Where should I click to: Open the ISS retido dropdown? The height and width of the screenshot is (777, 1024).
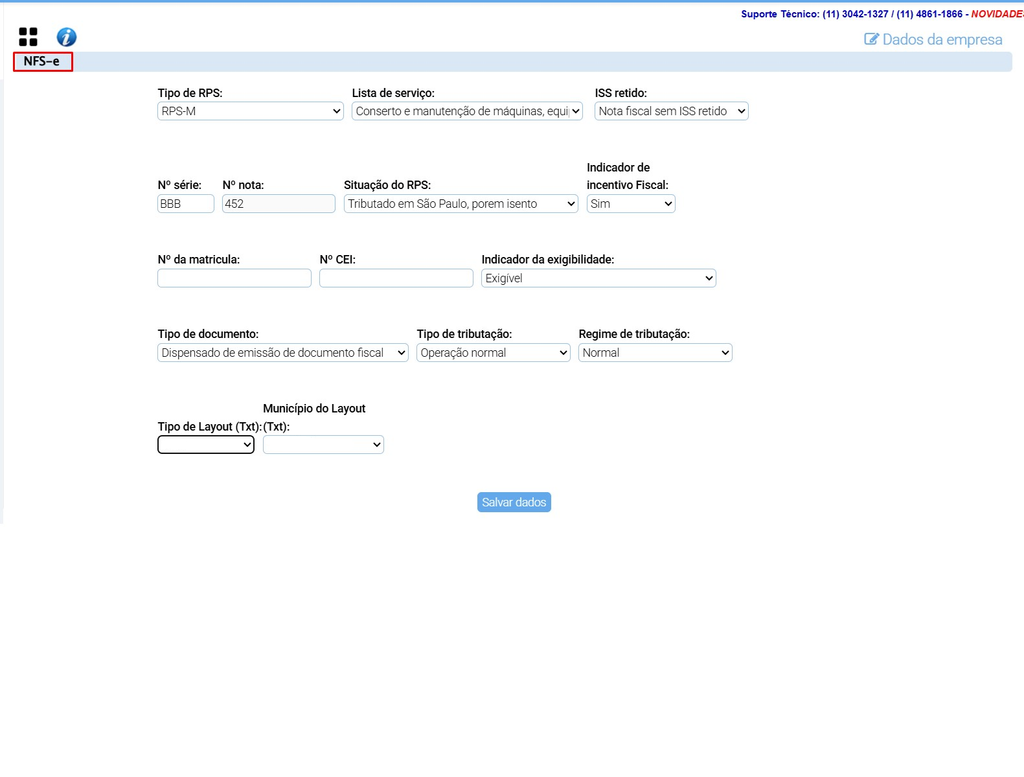(671, 111)
